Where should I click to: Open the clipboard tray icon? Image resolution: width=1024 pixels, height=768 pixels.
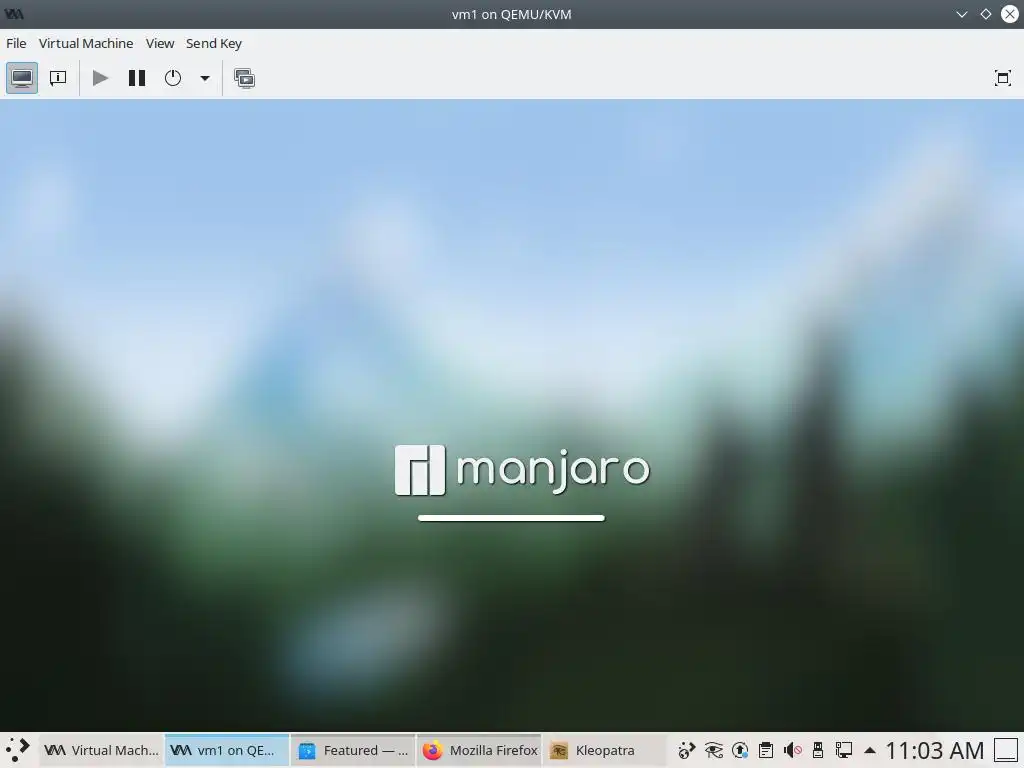pyautogui.click(x=765, y=750)
